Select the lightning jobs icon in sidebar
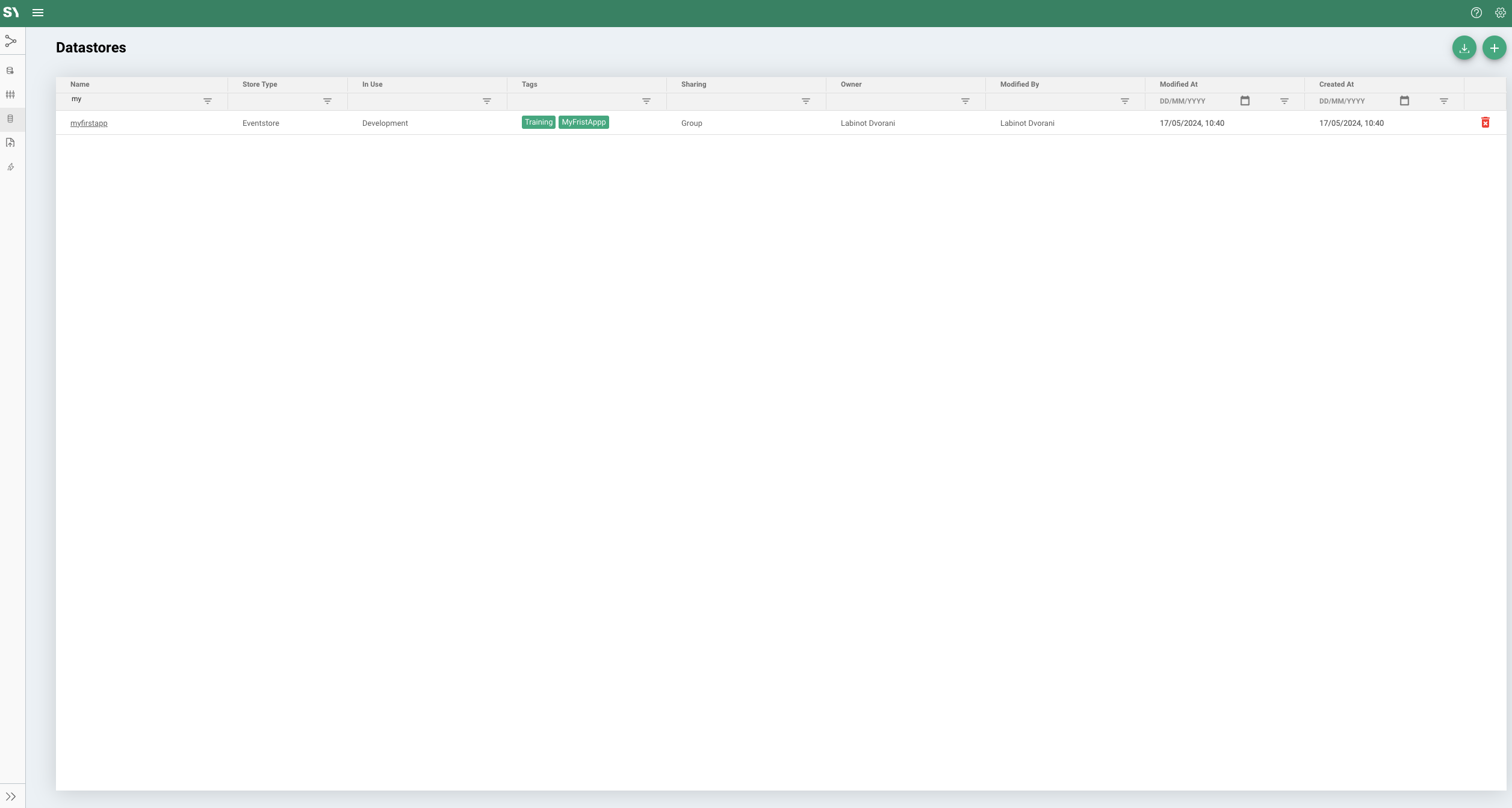Viewport: 1512px width, 808px height. coord(11,167)
